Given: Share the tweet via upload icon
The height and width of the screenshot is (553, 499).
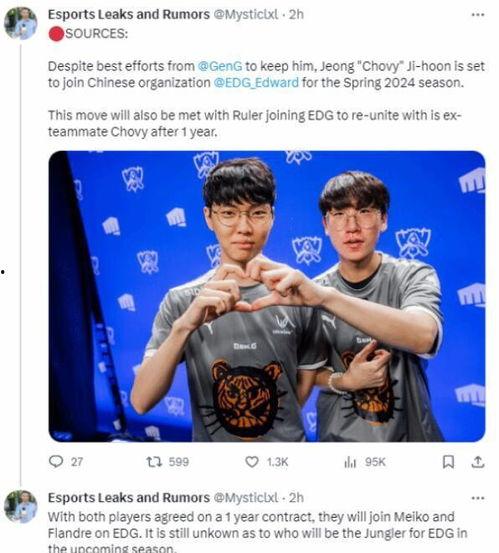Looking at the screenshot, I should coord(478,462).
